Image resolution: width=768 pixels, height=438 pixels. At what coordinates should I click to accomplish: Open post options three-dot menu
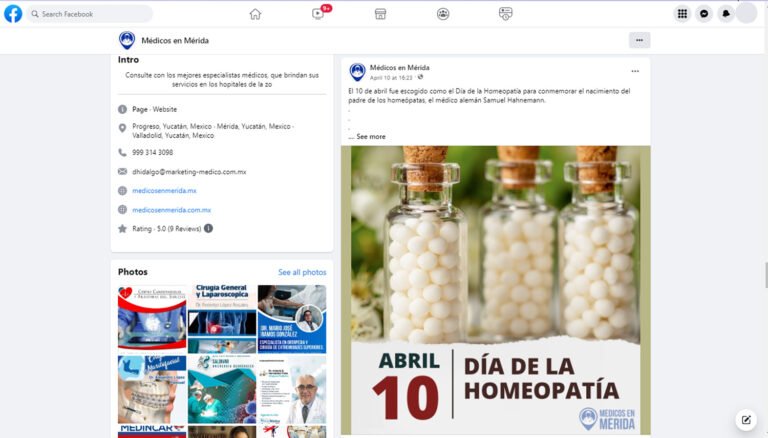(x=634, y=71)
